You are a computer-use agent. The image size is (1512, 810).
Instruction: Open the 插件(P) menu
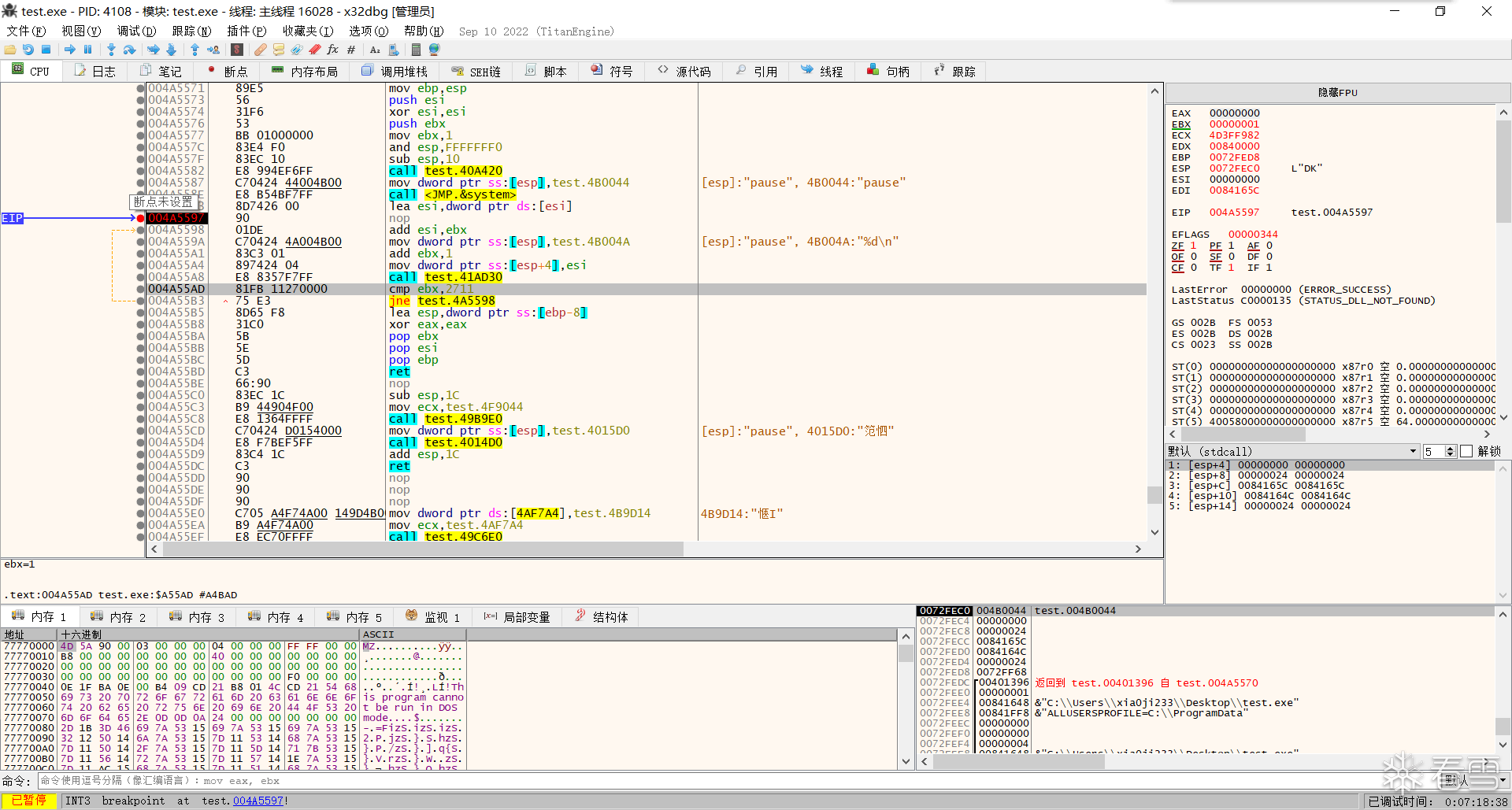point(246,31)
